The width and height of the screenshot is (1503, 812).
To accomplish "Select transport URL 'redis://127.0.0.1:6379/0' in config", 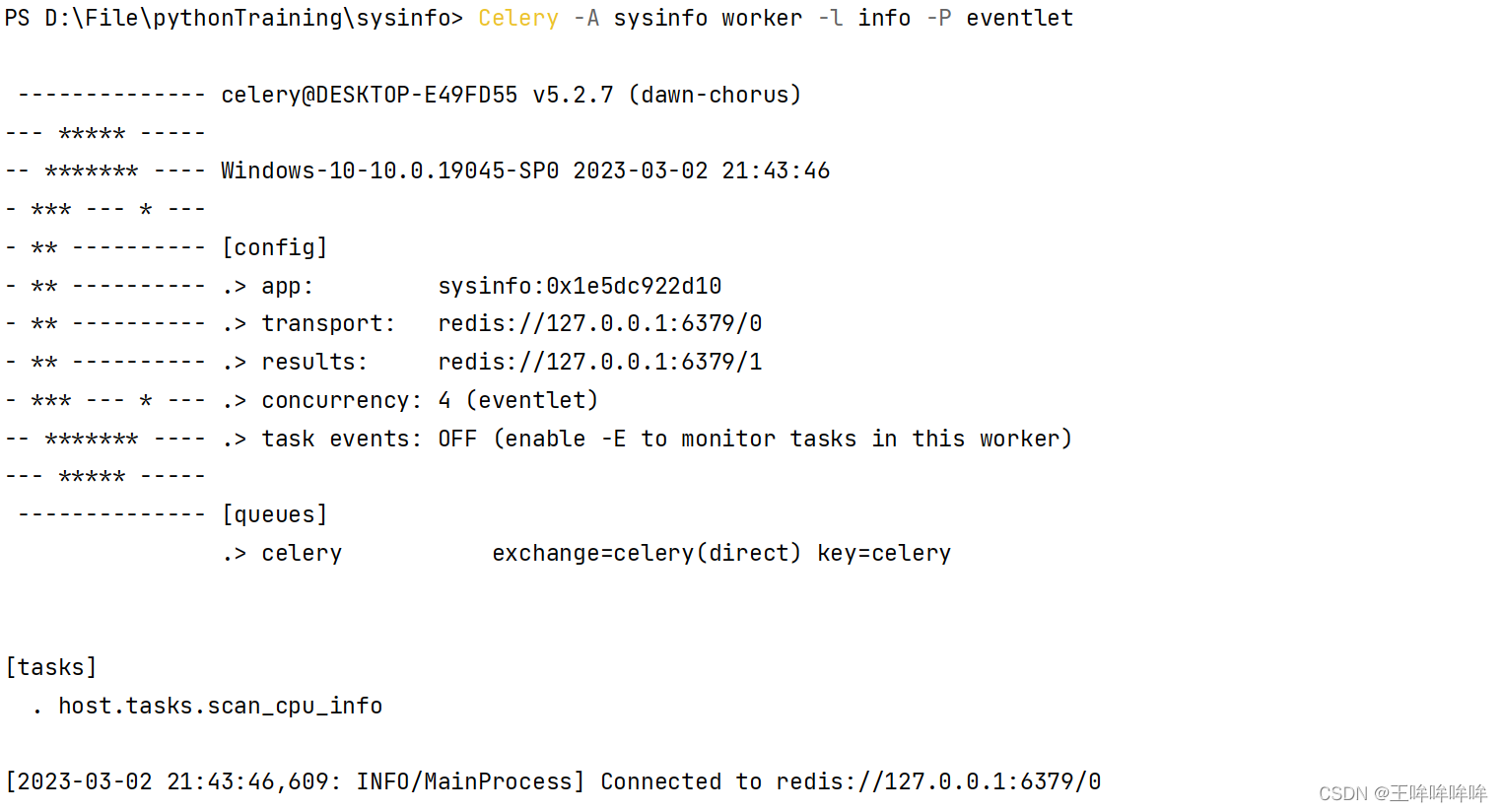I will point(600,324).
